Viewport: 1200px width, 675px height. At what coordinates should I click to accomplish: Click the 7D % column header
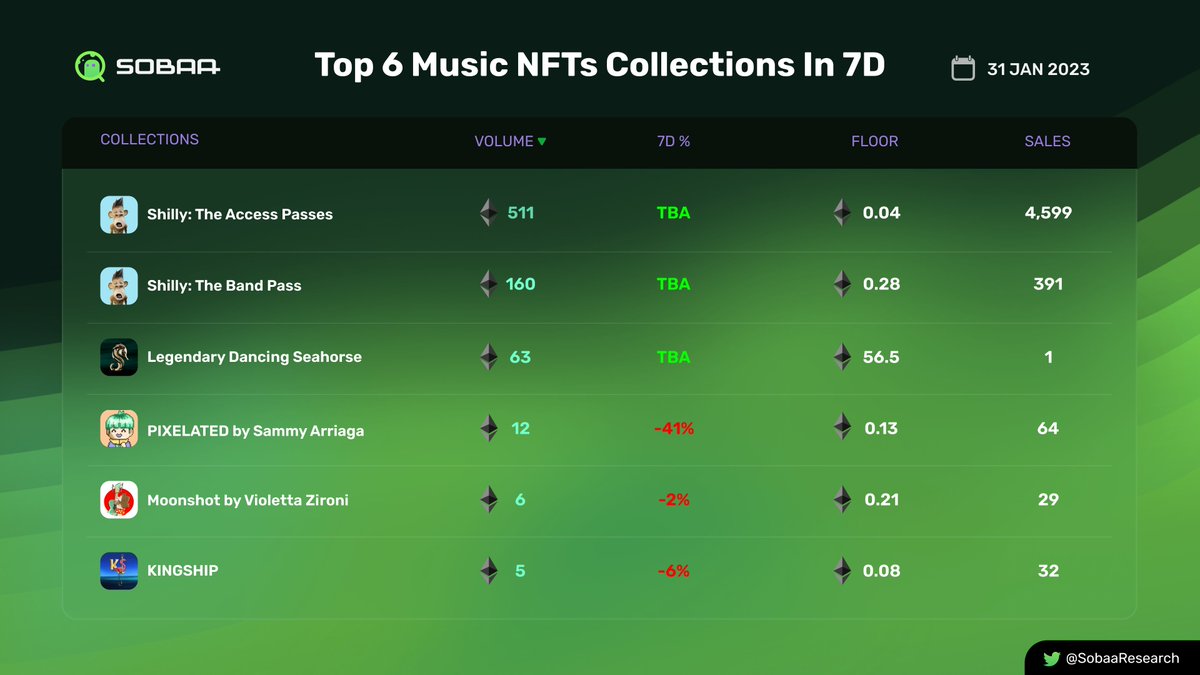[x=673, y=142]
